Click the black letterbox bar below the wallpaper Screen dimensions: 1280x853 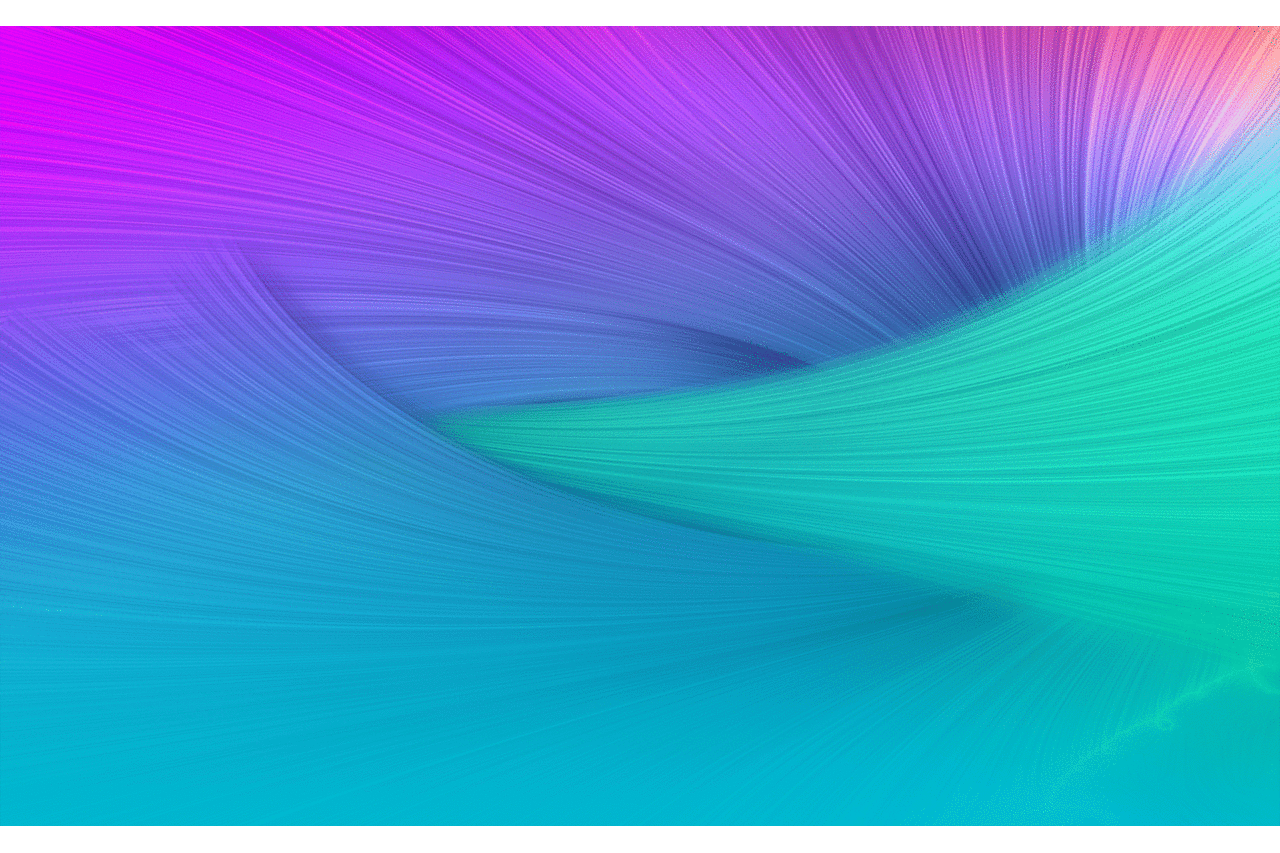[640, 840]
